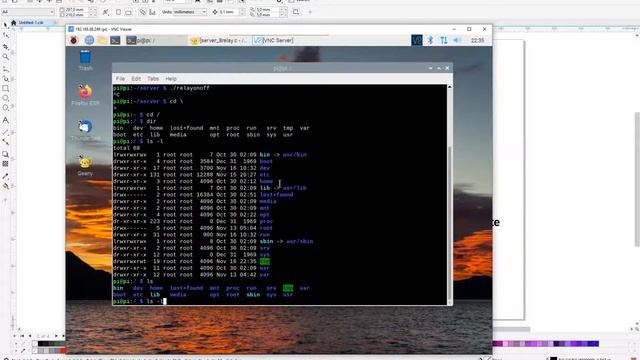Image resolution: width=640 pixels, height=360 pixels.
Task: Pick the dark blue swatch in bottom palette
Action: [x=591, y=344]
